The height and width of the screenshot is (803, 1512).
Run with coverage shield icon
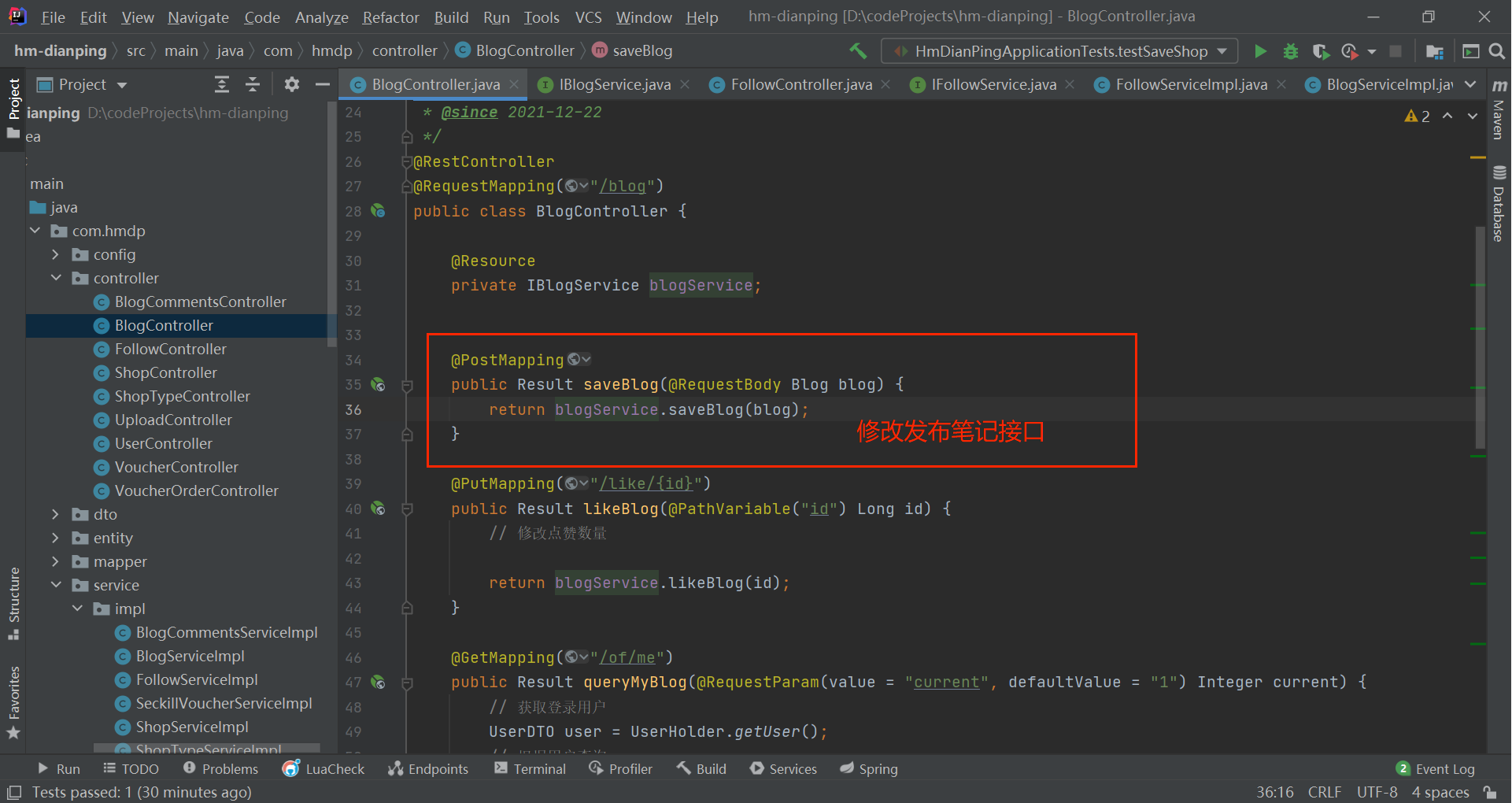pyautogui.click(x=1321, y=51)
